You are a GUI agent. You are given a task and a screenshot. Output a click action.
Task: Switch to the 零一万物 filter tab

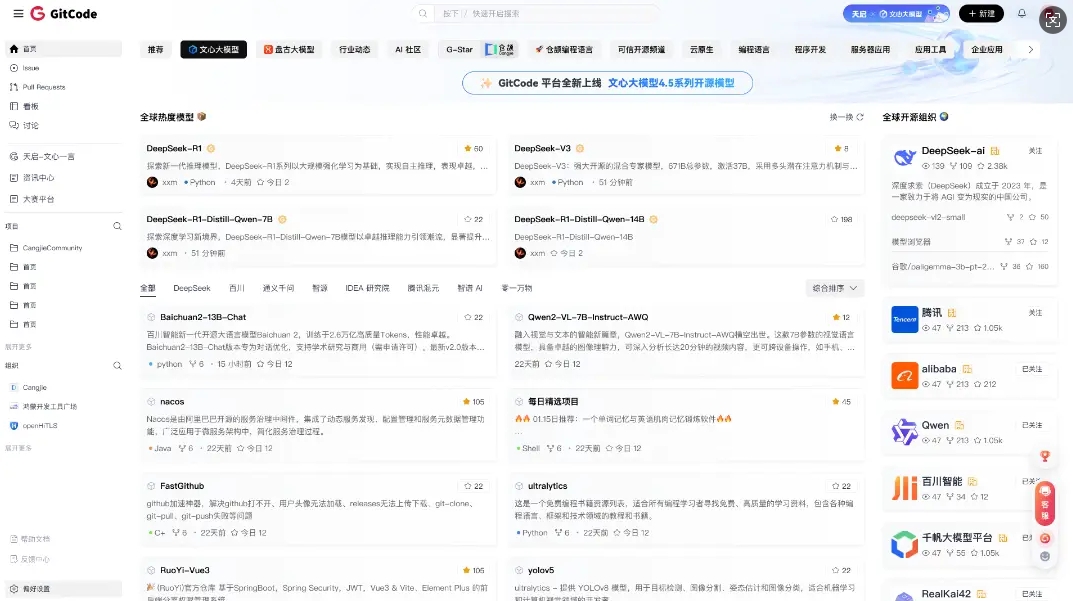click(517, 288)
